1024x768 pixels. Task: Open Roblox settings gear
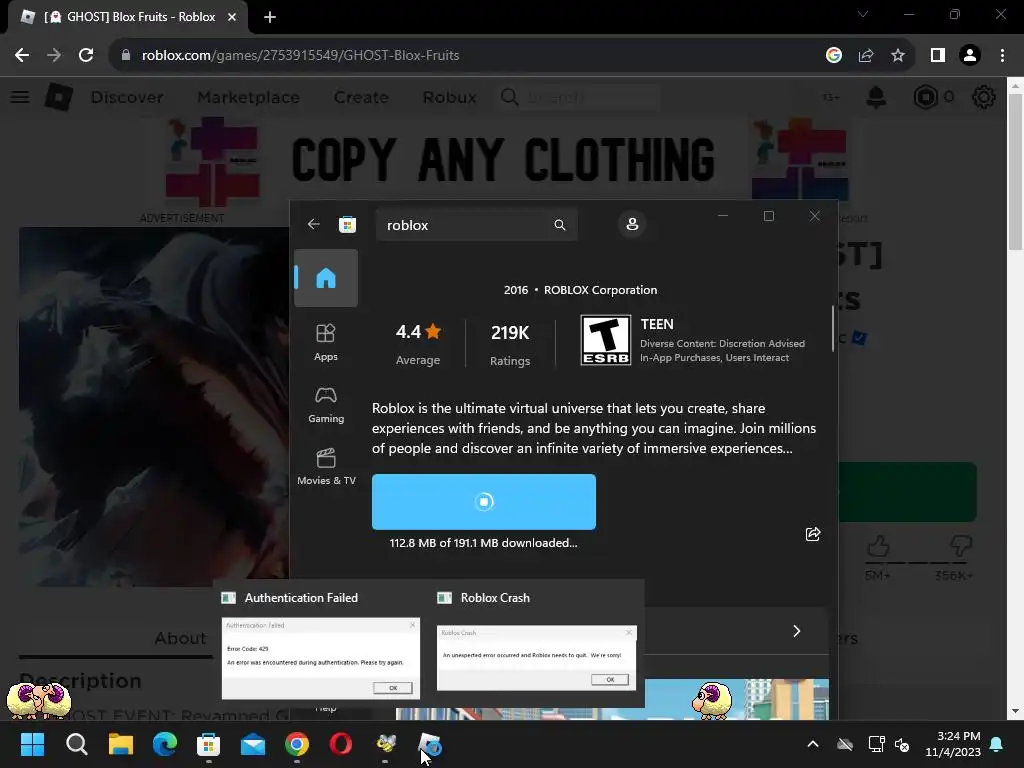984,97
